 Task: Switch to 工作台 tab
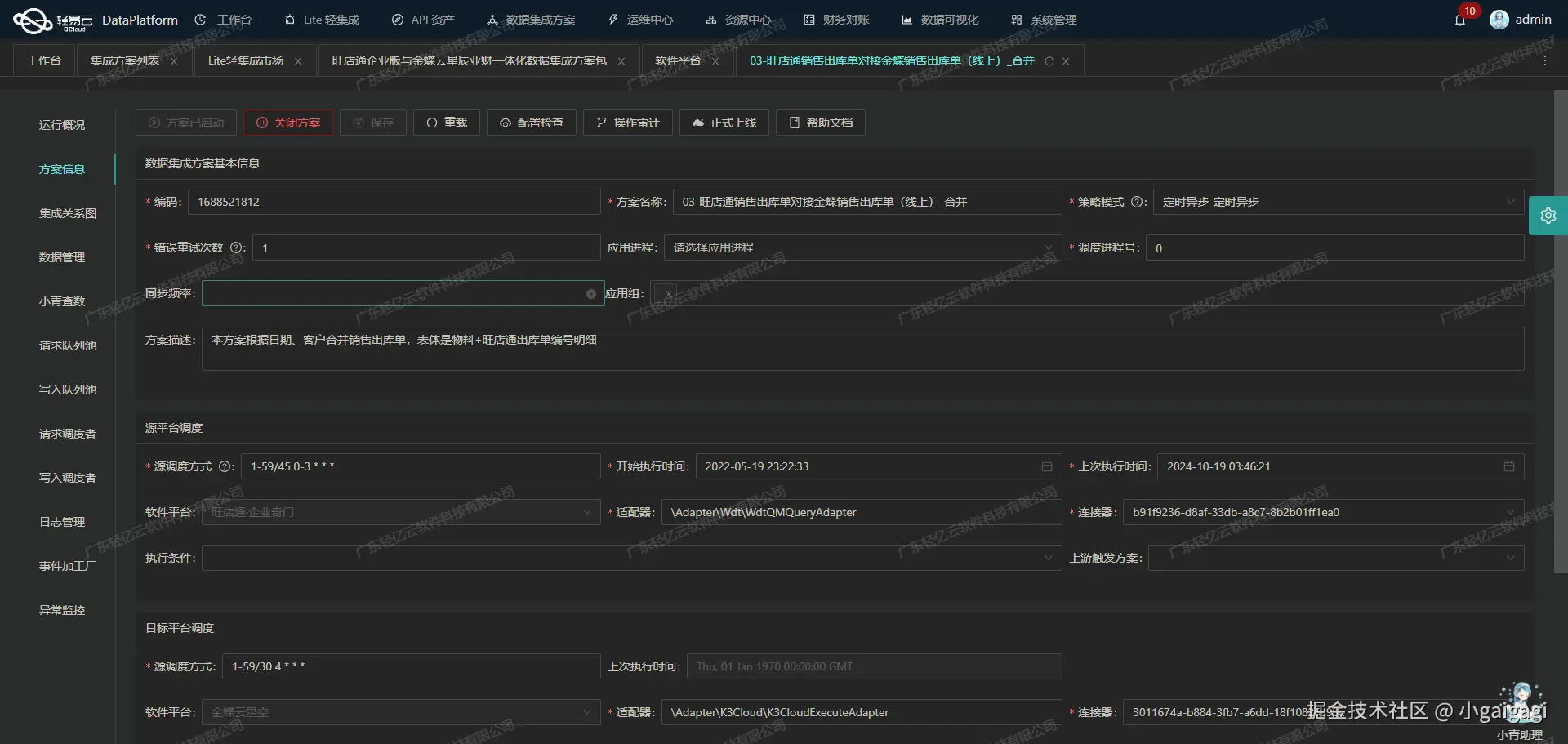pos(44,61)
